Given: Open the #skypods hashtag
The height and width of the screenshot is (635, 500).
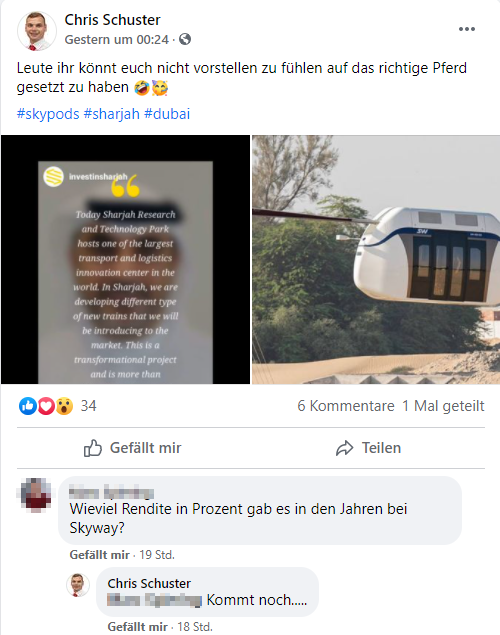Looking at the screenshot, I should 48,114.
